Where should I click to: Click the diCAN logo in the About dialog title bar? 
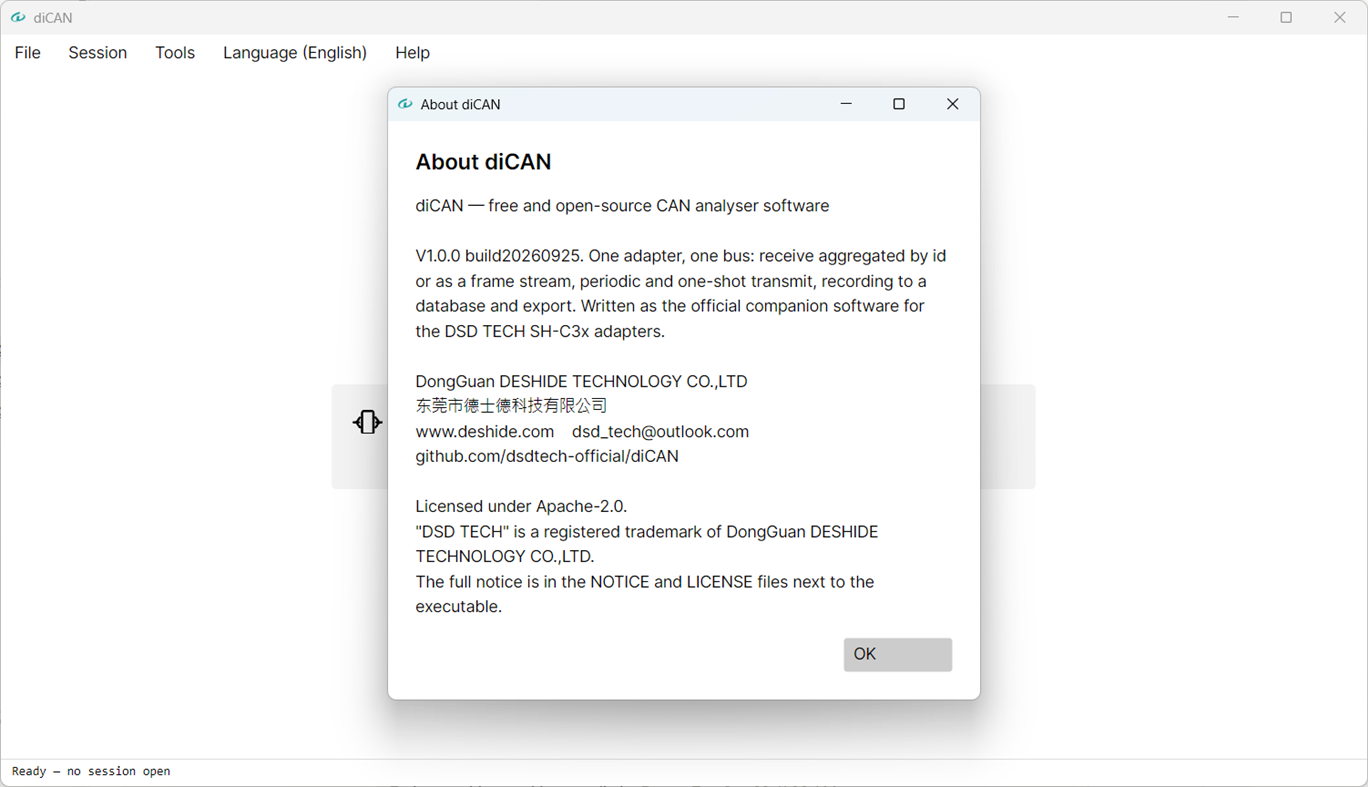click(x=405, y=104)
